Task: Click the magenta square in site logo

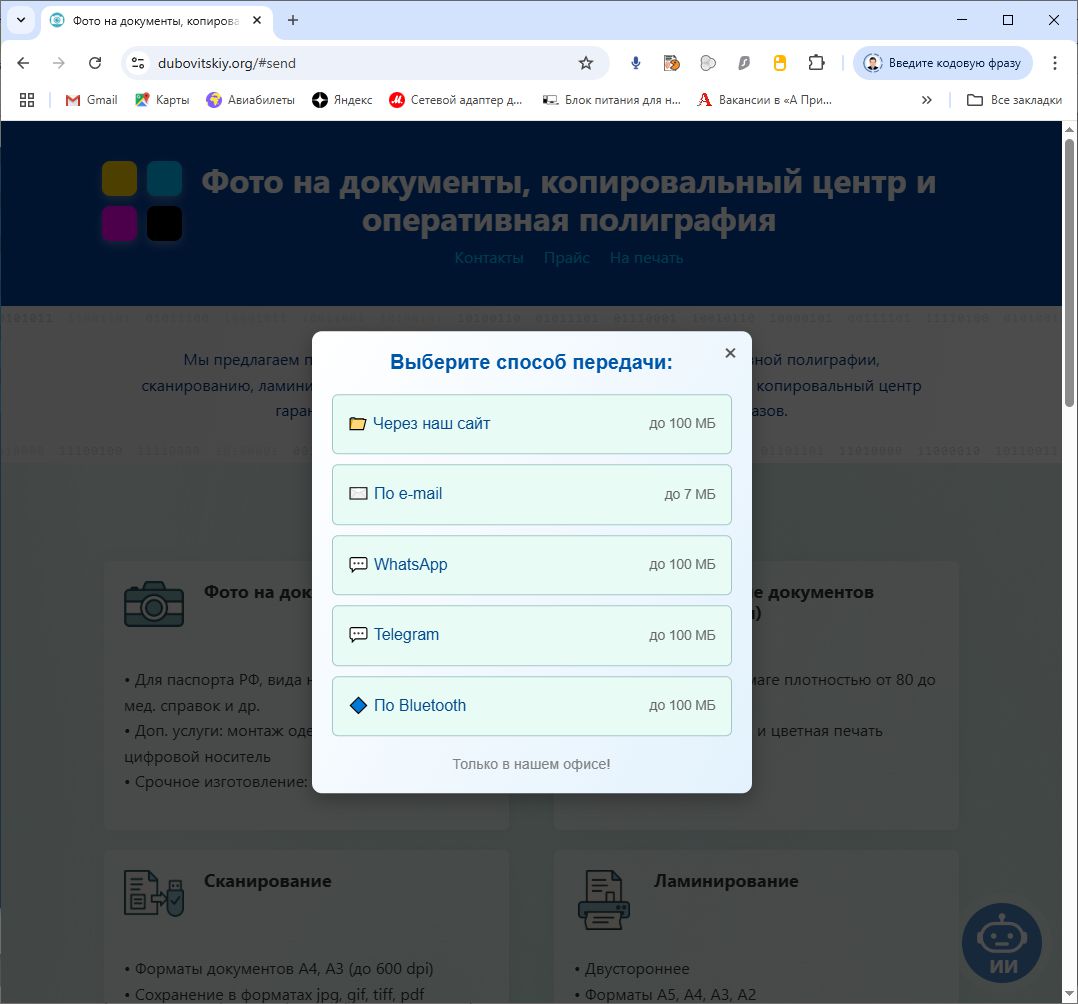Action: pos(120,223)
